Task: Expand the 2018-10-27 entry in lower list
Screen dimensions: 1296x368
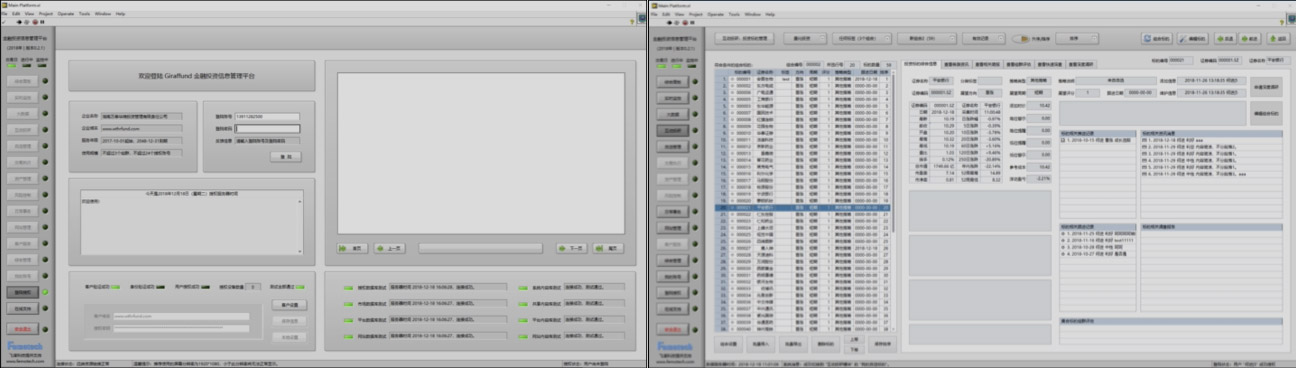Action: coord(1062,254)
